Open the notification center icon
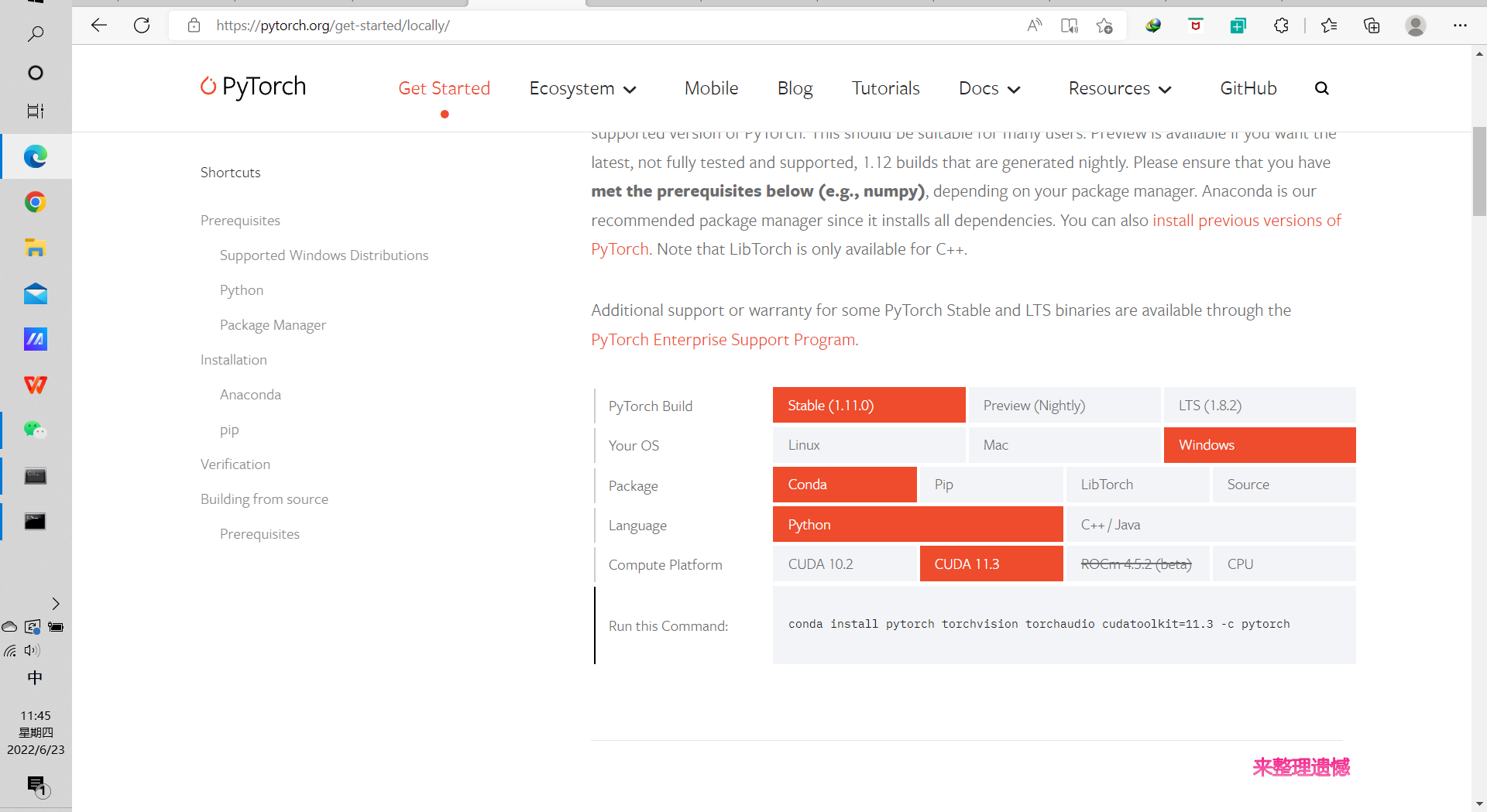The height and width of the screenshot is (812, 1487). click(36, 786)
